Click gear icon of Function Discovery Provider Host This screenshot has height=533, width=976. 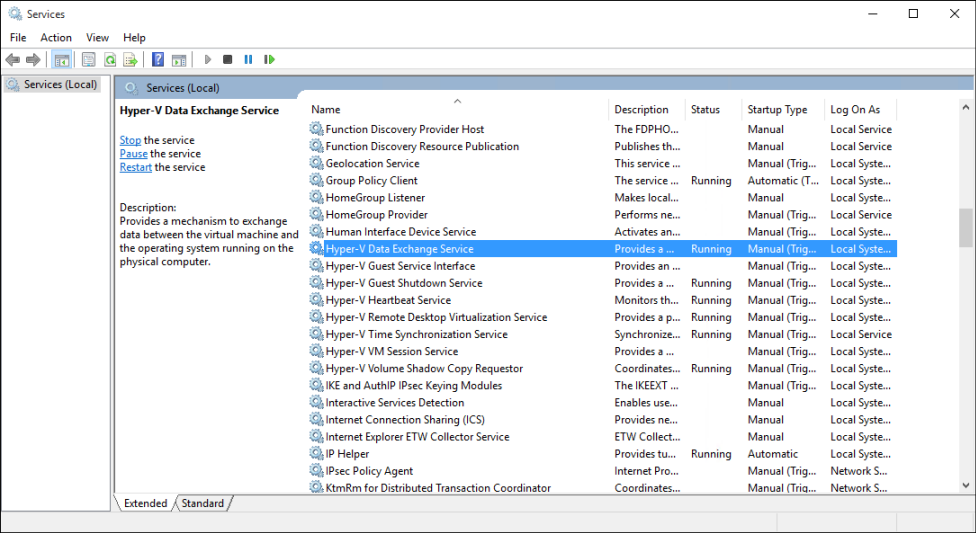(x=317, y=129)
